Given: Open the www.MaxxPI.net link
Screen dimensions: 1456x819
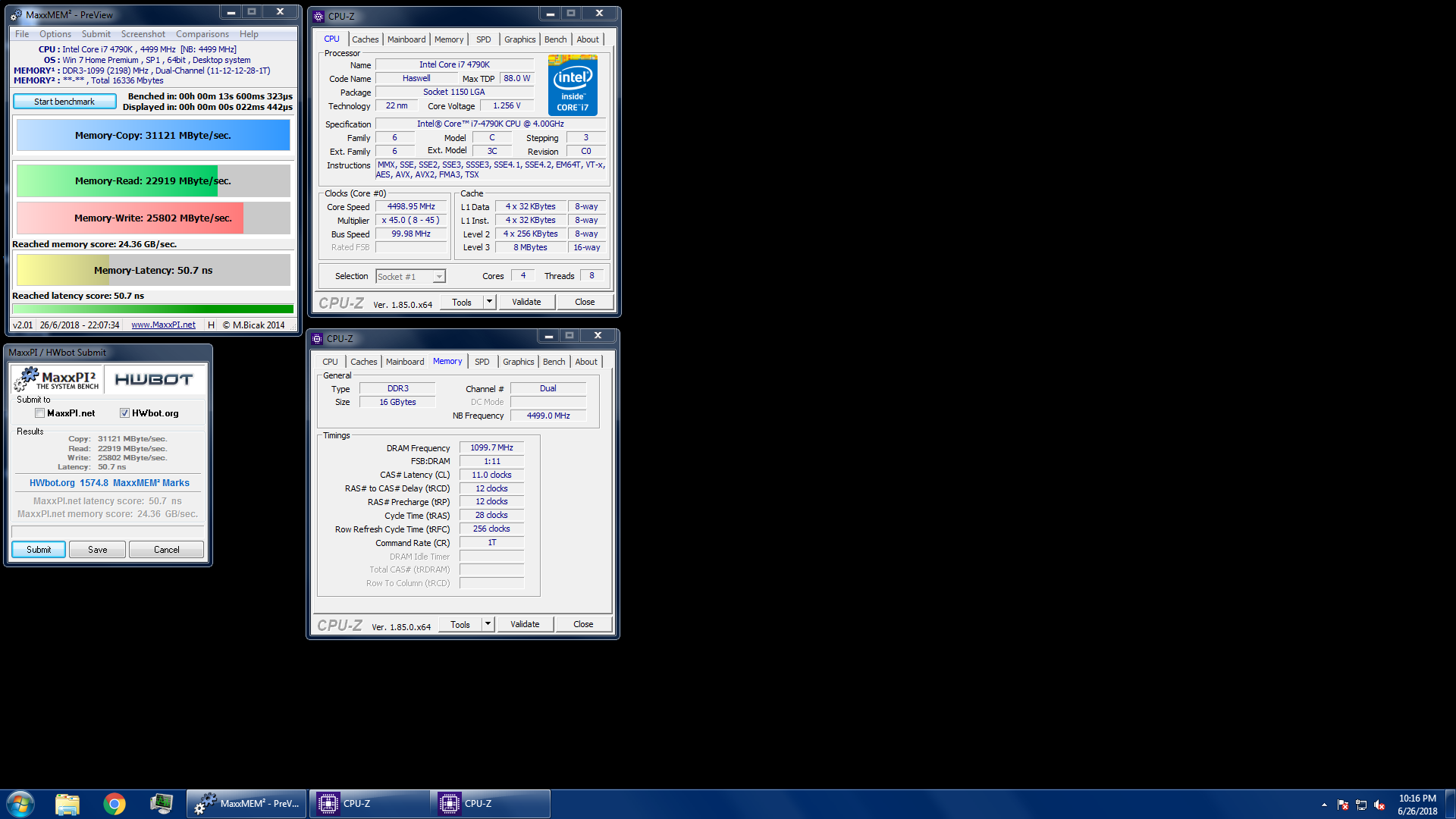Looking at the screenshot, I should pyautogui.click(x=163, y=325).
